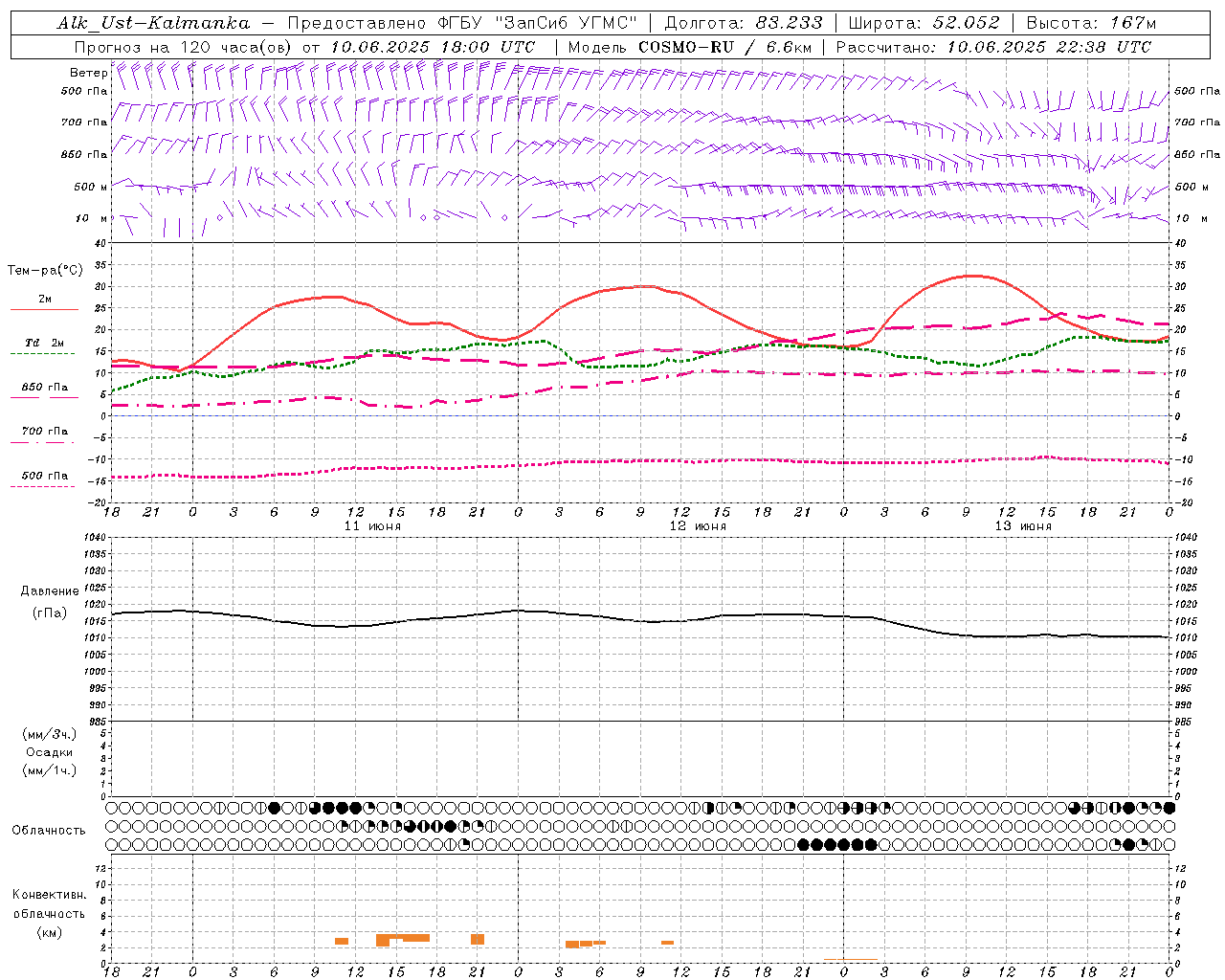Viewport: 1225px width, 980px height.
Task: Click the green dotted line sample under 'Td 2м'
Action: click(x=42, y=354)
